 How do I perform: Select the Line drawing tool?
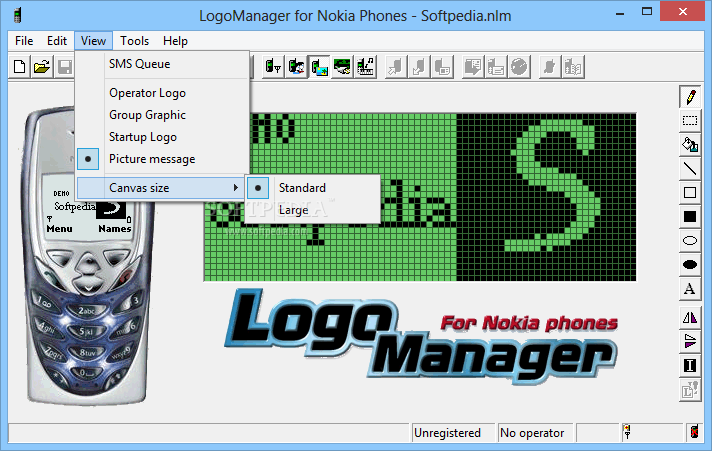pyautogui.click(x=690, y=169)
